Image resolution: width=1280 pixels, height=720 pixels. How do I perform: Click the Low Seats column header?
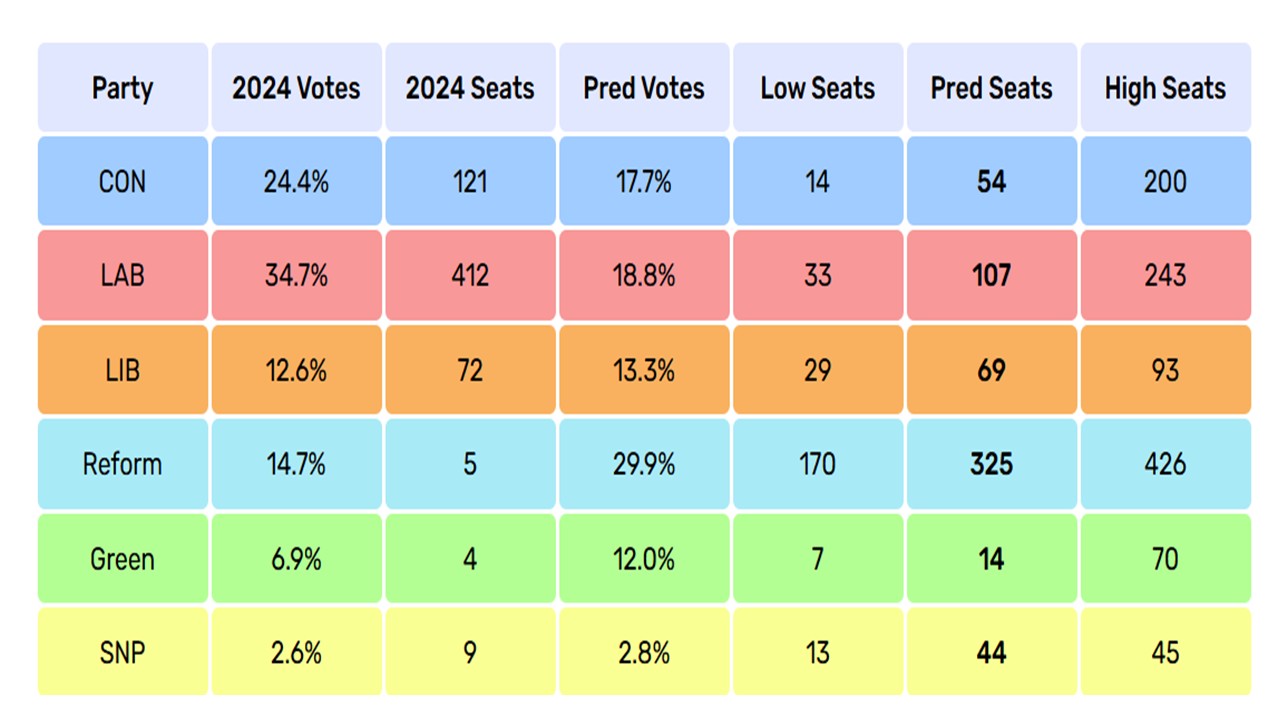click(817, 88)
